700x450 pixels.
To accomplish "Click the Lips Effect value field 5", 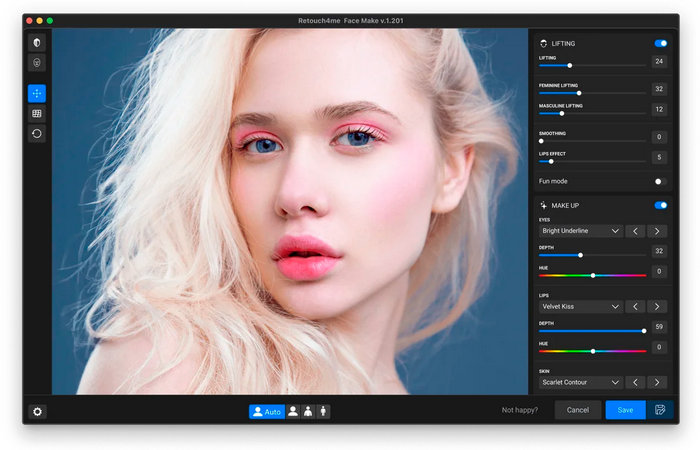I will 659,157.
